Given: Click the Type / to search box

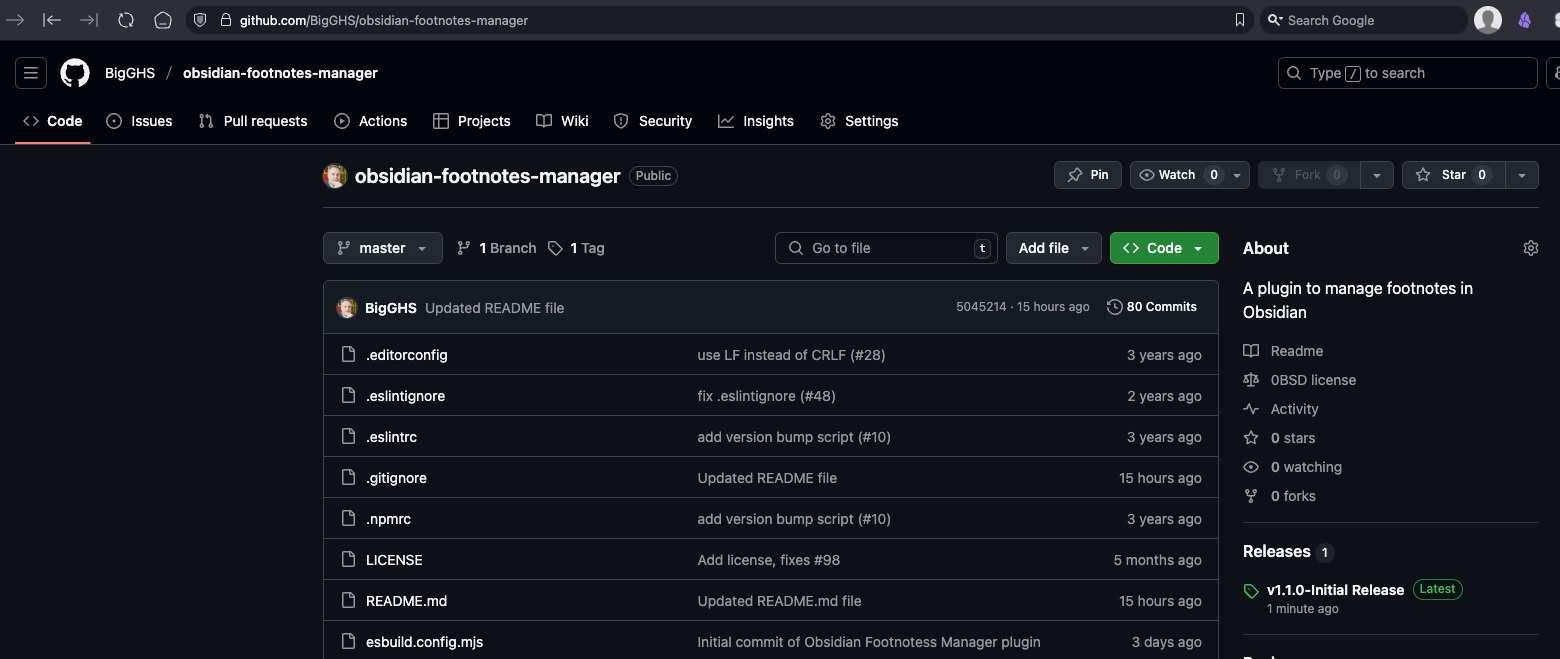Looking at the screenshot, I should coord(1408,73).
